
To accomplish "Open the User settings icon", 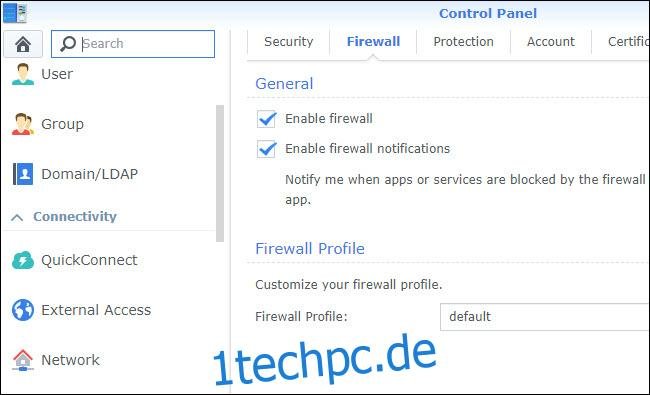I will point(23,74).
